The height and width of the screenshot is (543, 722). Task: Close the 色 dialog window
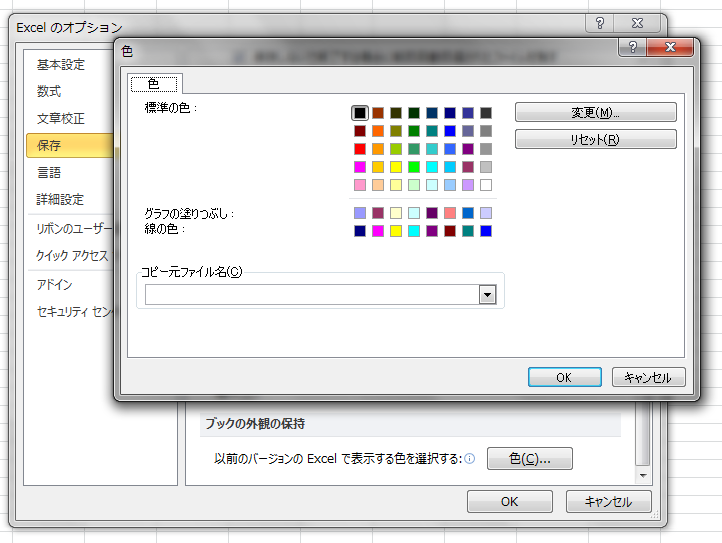(670, 47)
